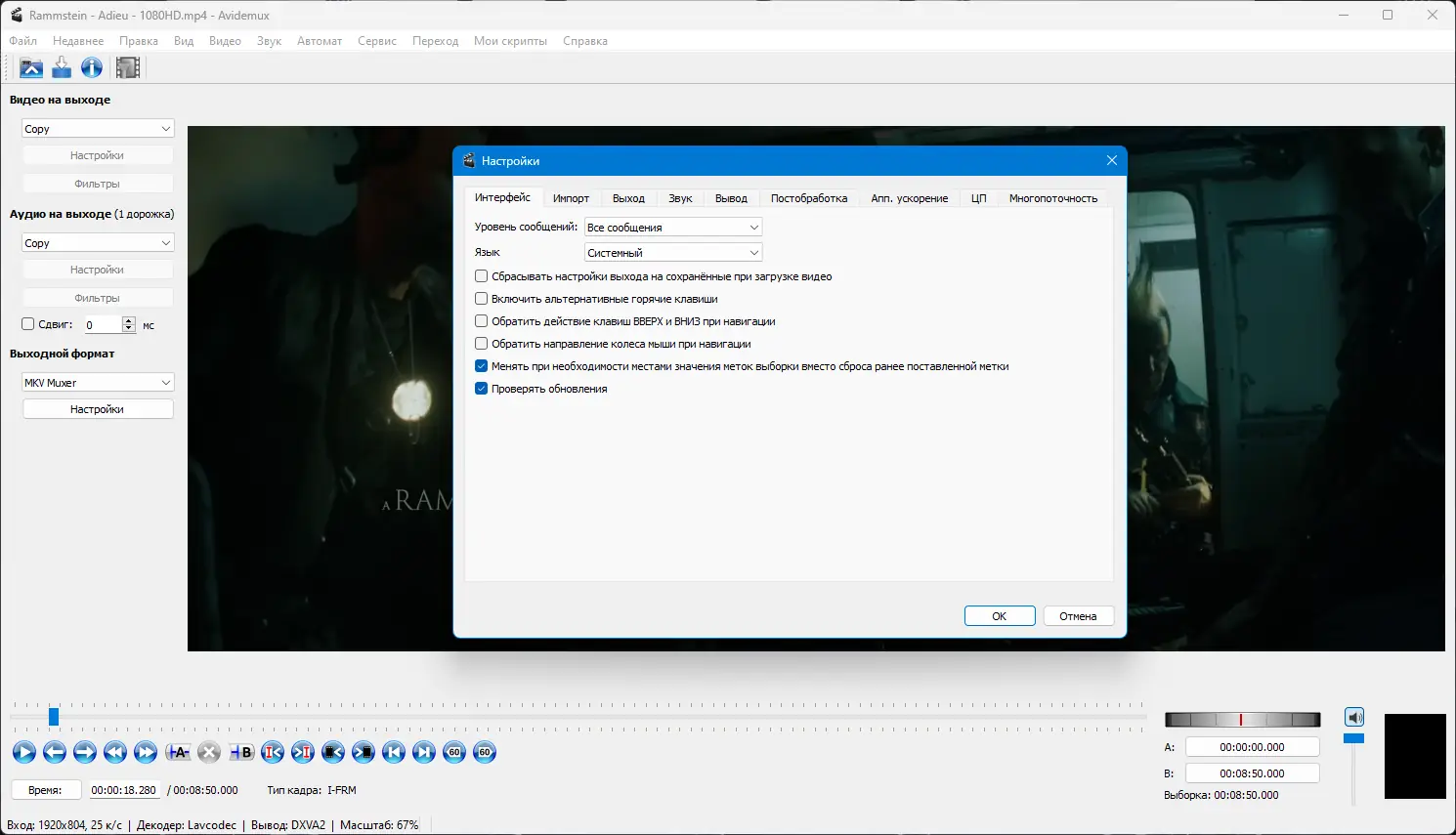1456x835 pixels.
Task: Click the timeline position slider handle
Action: tap(54, 717)
